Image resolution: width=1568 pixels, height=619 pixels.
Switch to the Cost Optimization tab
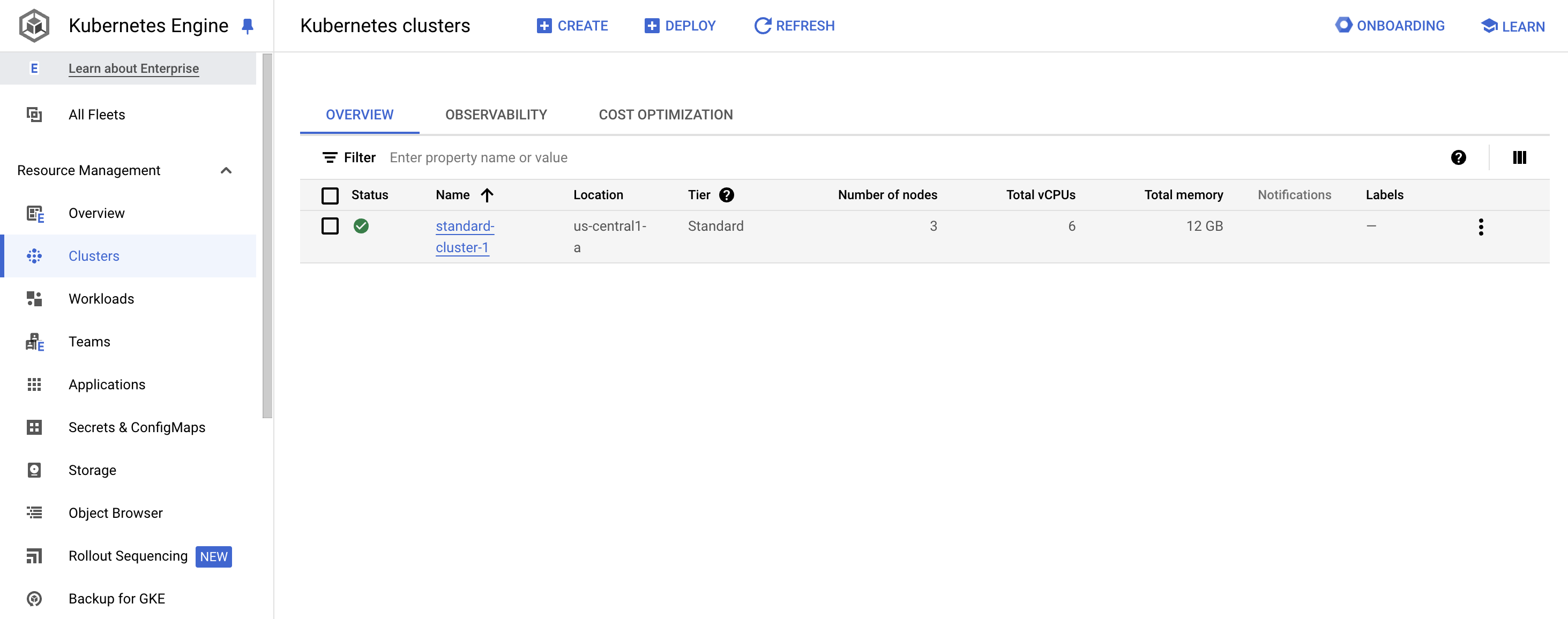666,114
